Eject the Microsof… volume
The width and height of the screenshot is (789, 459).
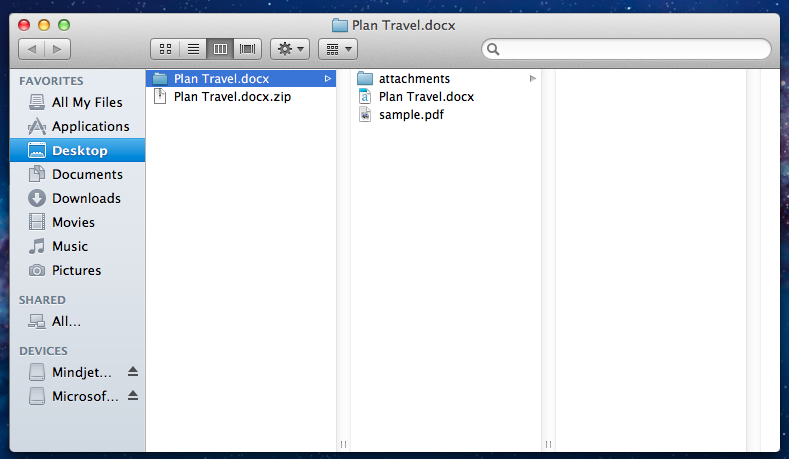133,396
